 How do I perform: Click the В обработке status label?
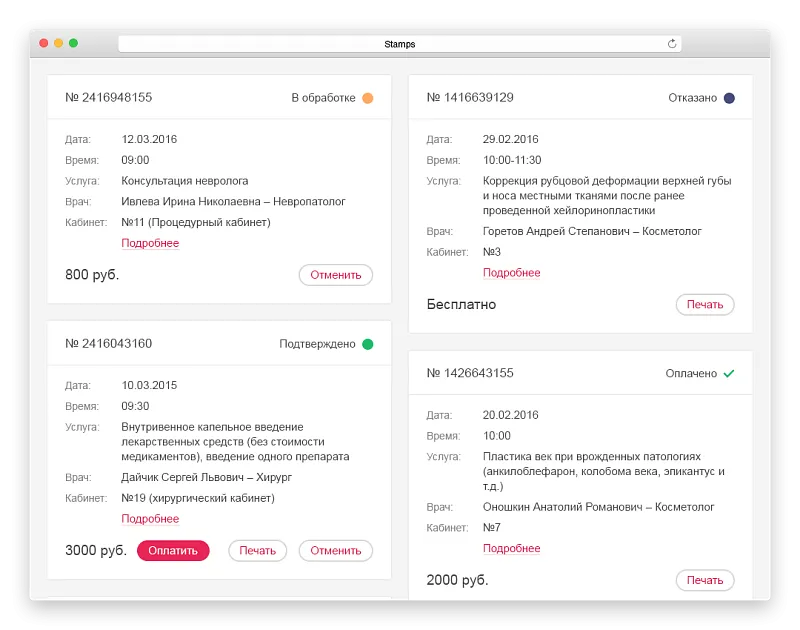point(323,98)
